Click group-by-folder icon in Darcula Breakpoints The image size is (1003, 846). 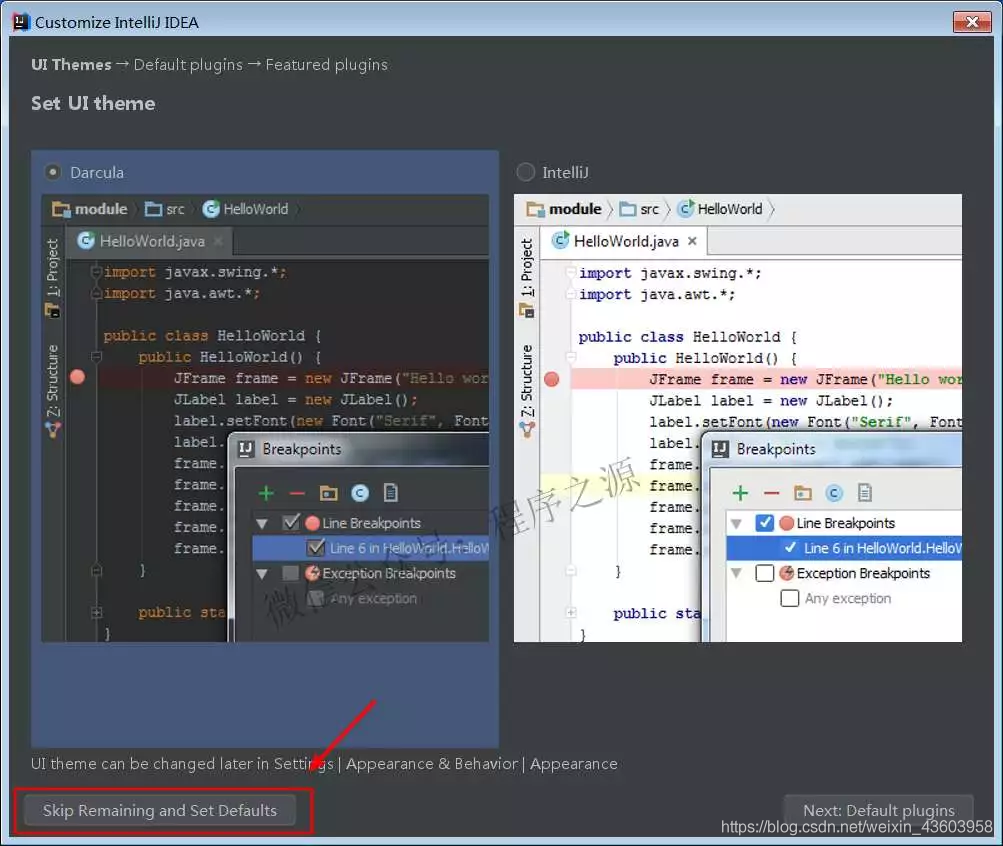point(328,493)
